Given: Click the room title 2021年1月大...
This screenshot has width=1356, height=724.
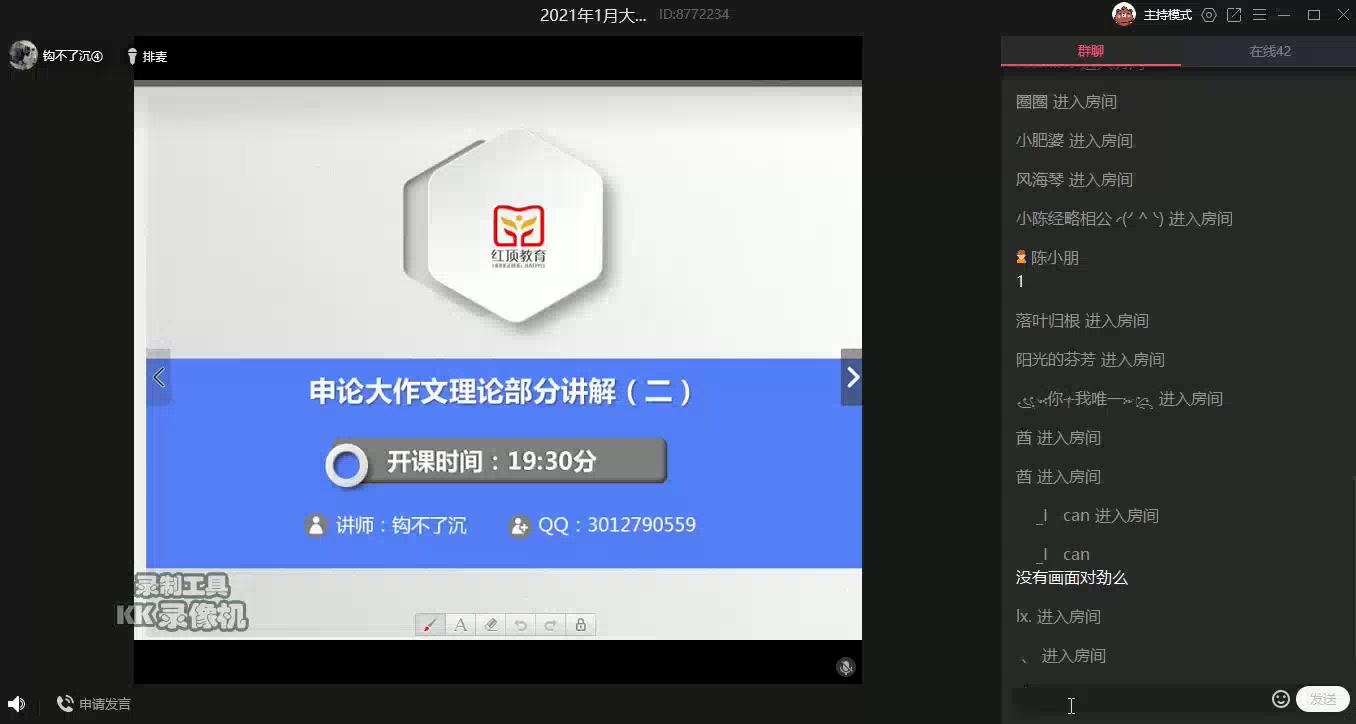Looking at the screenshot, I should point(593,15).
